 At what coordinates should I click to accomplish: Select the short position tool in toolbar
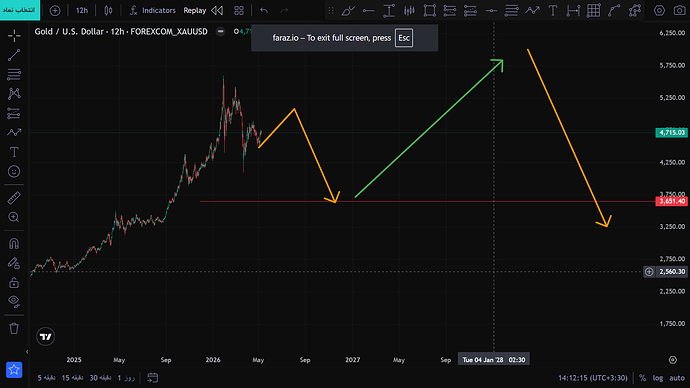point(470,11)
